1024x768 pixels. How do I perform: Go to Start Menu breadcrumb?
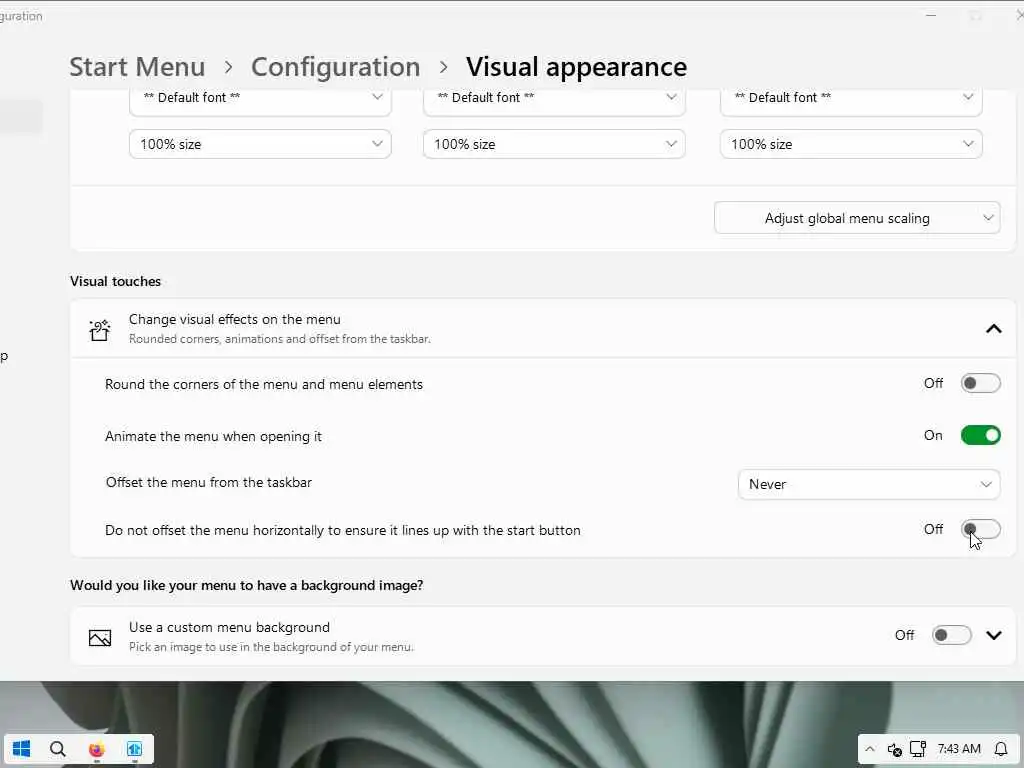[137, 67]
